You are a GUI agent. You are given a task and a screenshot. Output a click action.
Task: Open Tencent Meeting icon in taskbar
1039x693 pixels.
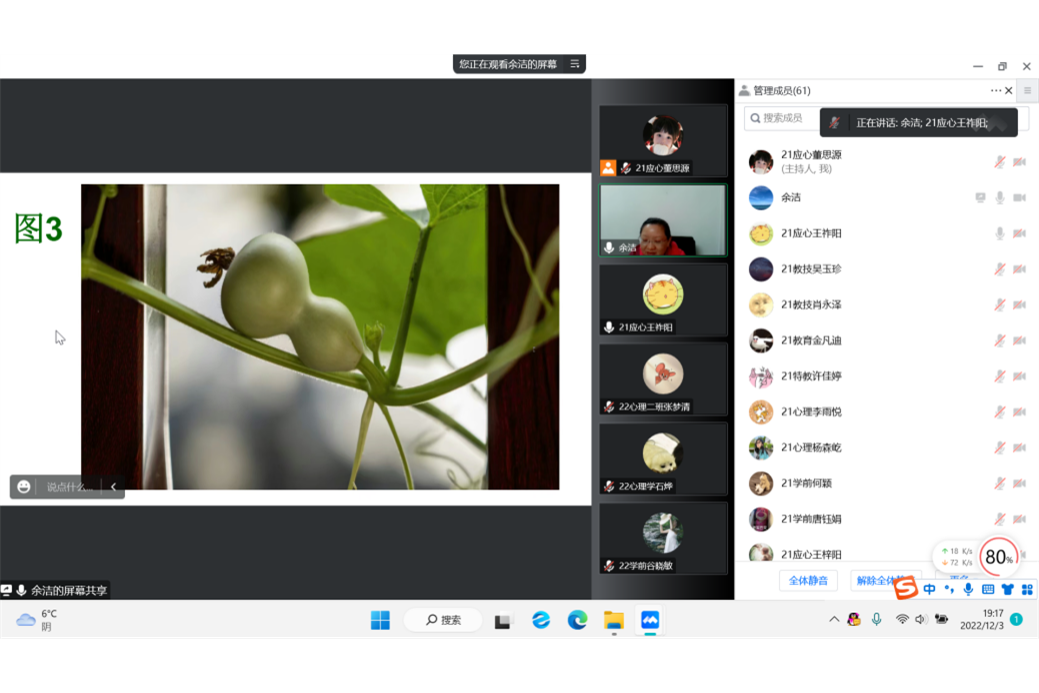tap(650, 620)
